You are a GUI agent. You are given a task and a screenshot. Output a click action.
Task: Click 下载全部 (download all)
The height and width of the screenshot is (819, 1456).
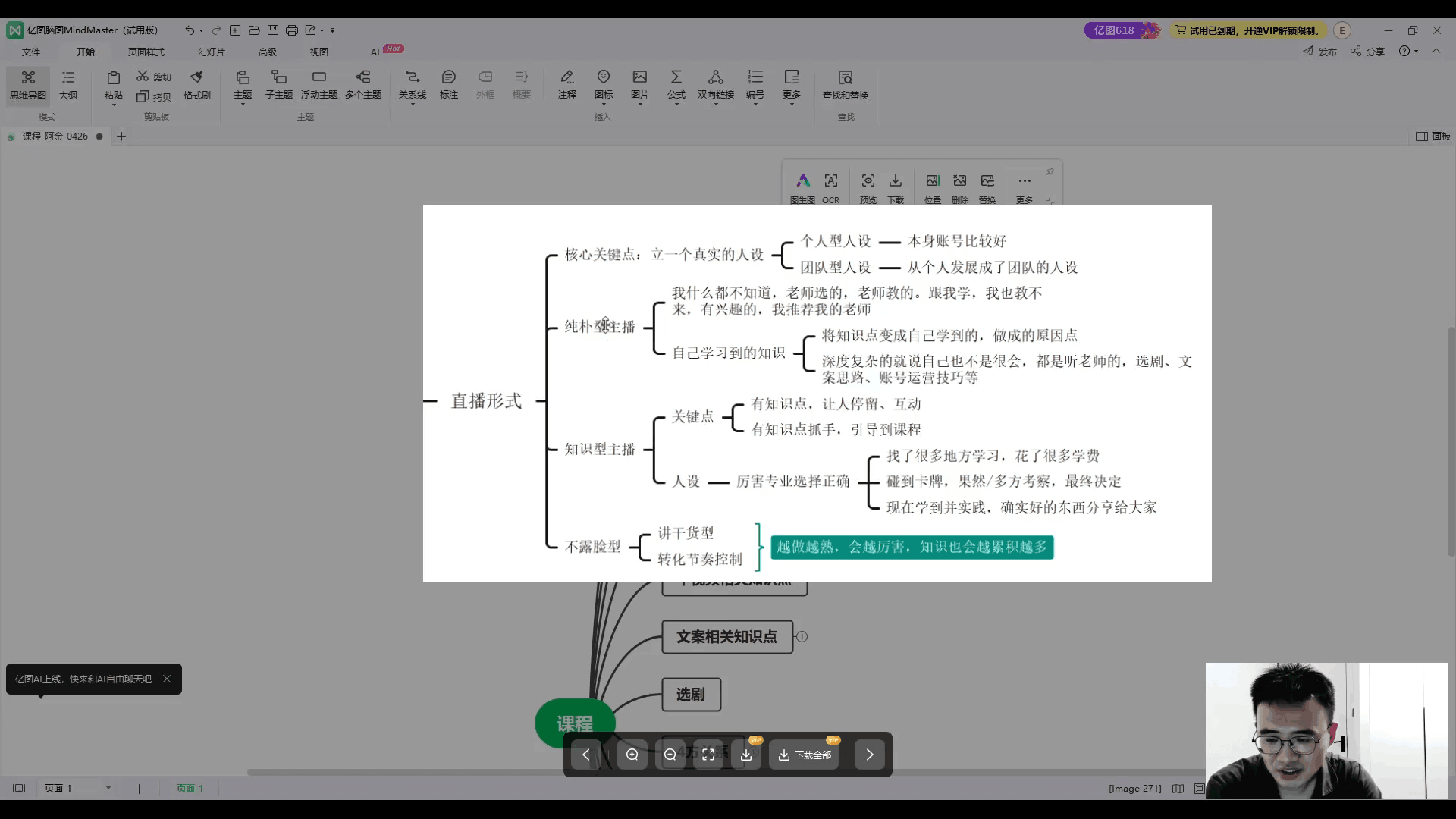(x=805, y=755)
